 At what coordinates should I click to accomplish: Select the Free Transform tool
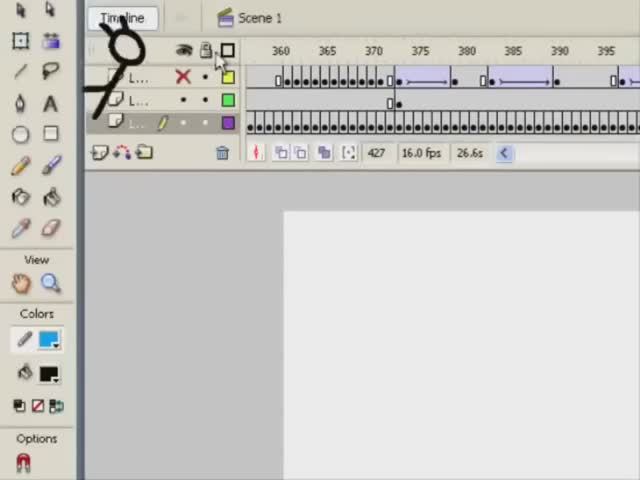(x=20, y=41)
